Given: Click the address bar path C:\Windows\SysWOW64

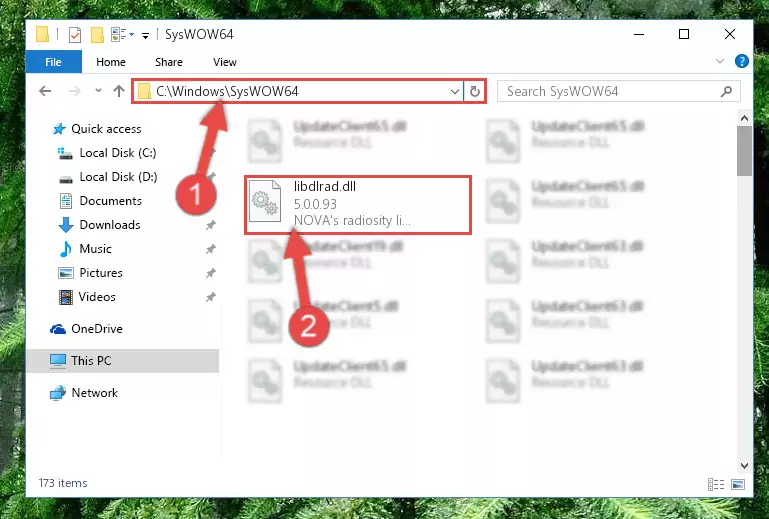Looking at the screenshot, I should click(227, 91).
